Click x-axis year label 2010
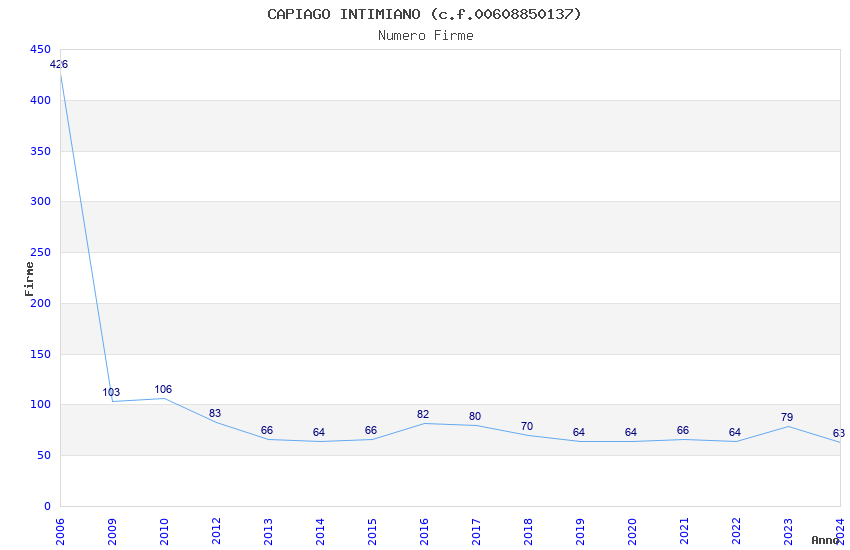Screen dimensions: 850x550 (x=164, y=532)
